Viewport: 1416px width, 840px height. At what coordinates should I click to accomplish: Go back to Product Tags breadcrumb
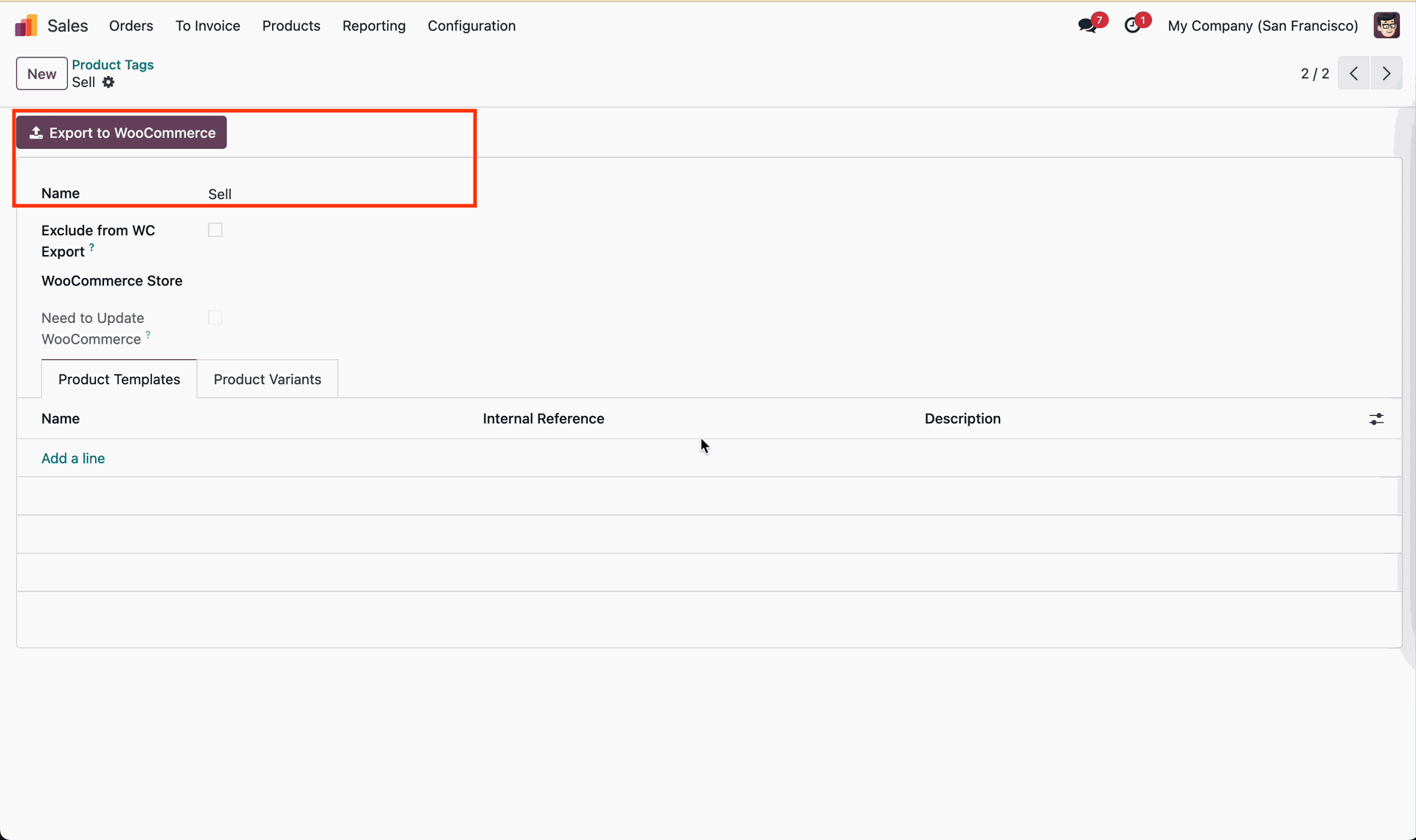click(113, 65)
